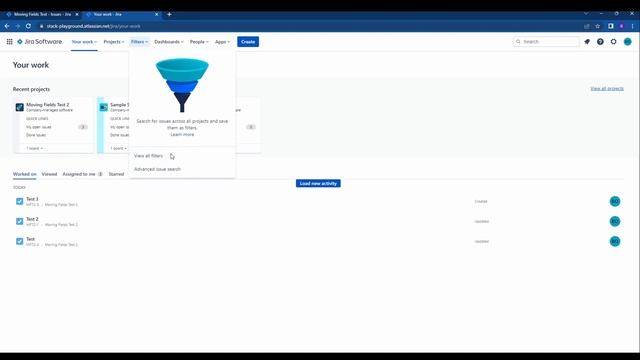Viewport: 640px width, 360px height.
Task: Expand the Dashboards dropdown
Action: point(169,42)
